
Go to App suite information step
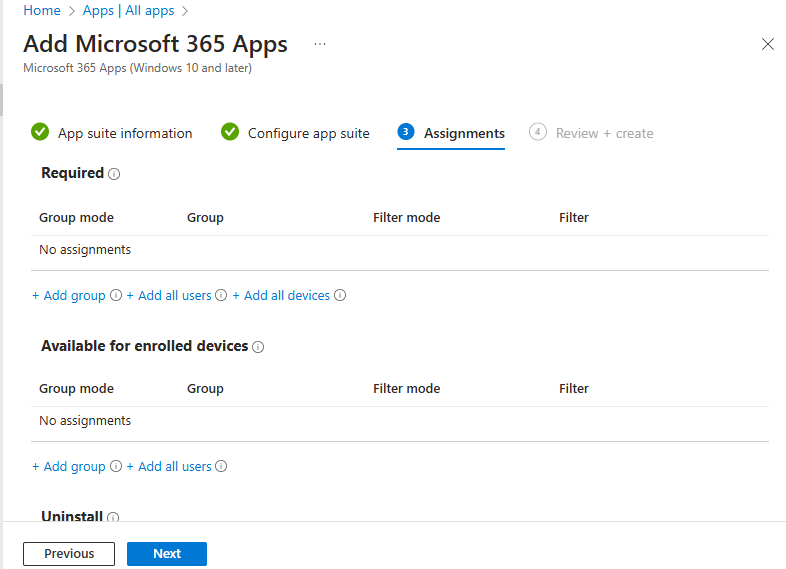(x=112, y=133)
